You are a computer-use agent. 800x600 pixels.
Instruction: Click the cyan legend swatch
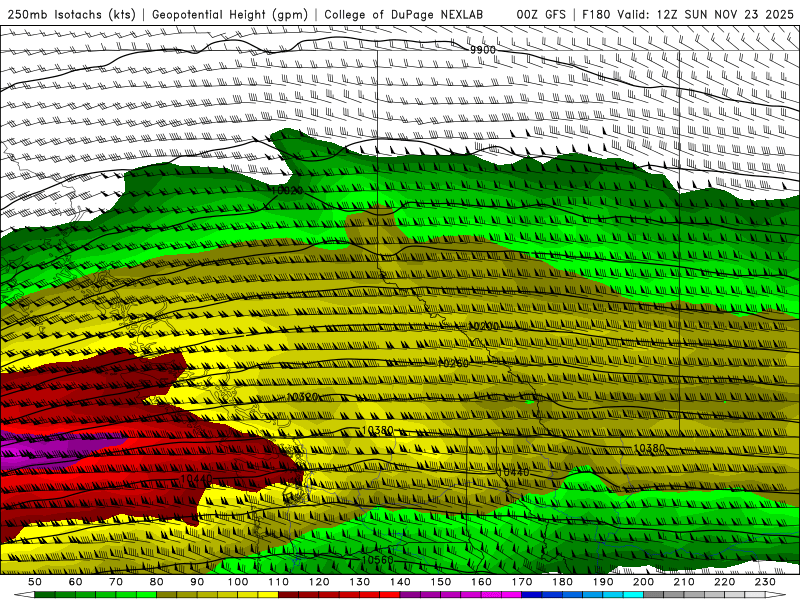click(x=634, y=595)
